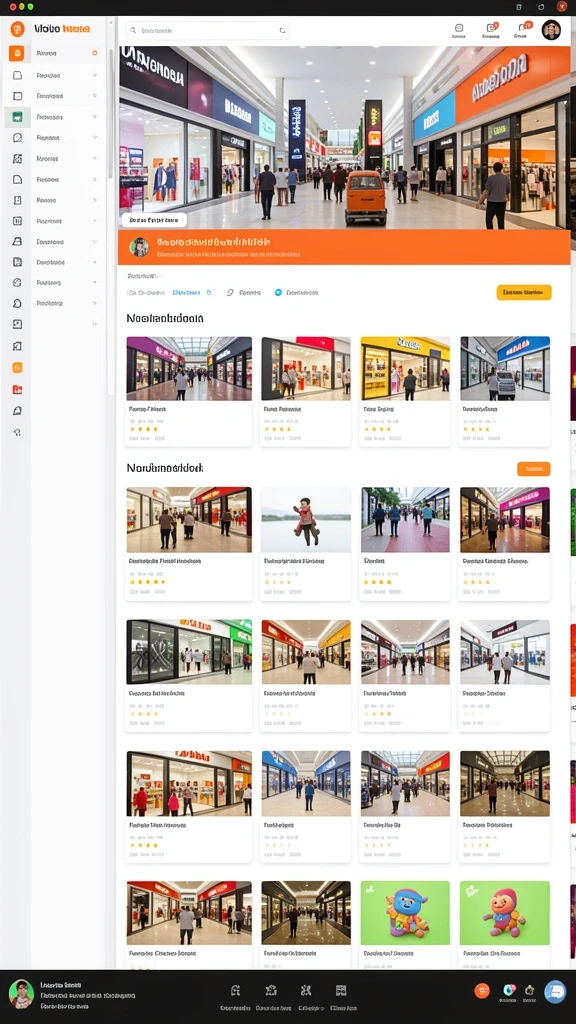The height and width of the screenshot is (1024, 576).
Task: Expand the second sidebar row's chevron
Action: (95, 75)
